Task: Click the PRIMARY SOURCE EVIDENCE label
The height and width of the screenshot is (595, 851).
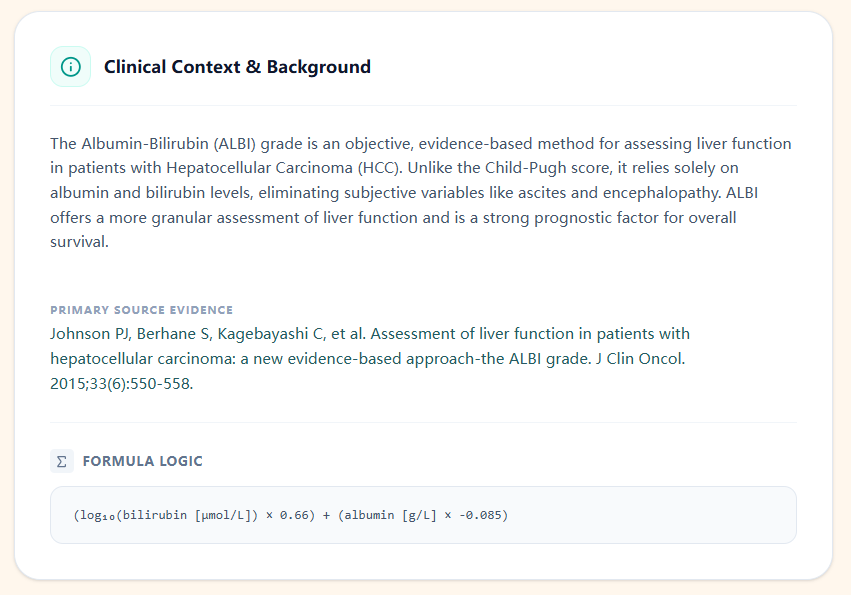Action: [141, 310]
